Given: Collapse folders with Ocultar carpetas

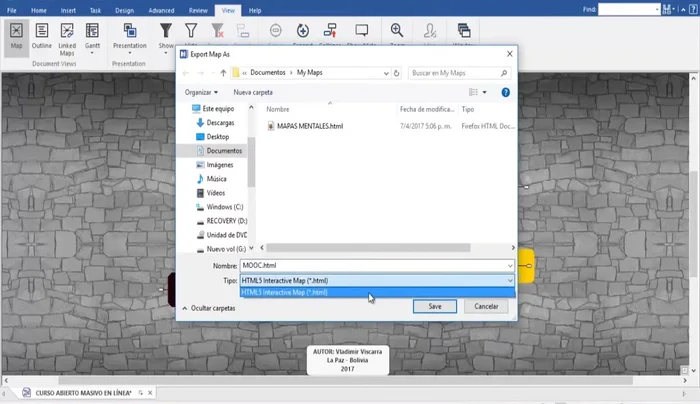Looking at the screenshot, I should pos(208,309).
